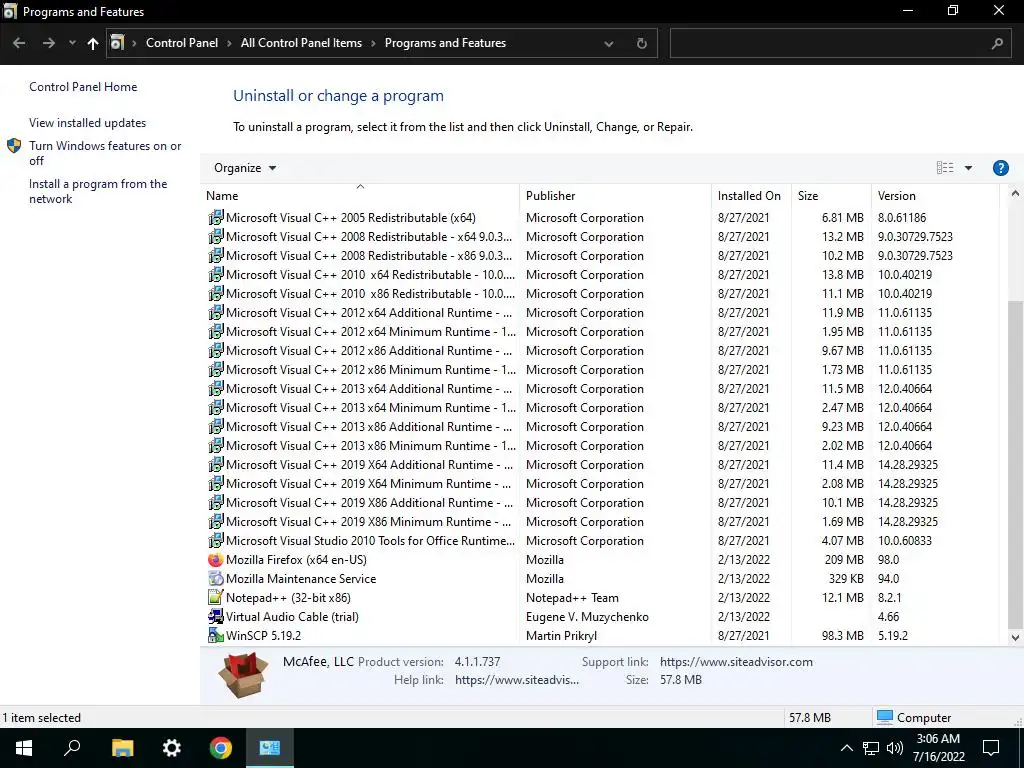
Task: Open the notification center icon
Action: pos(991,748)
